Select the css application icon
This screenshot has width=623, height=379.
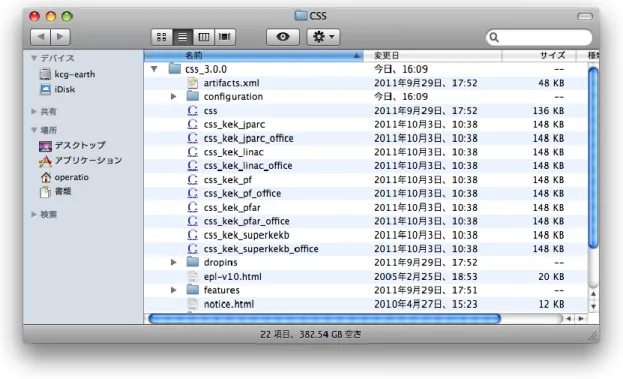[193, 110]
